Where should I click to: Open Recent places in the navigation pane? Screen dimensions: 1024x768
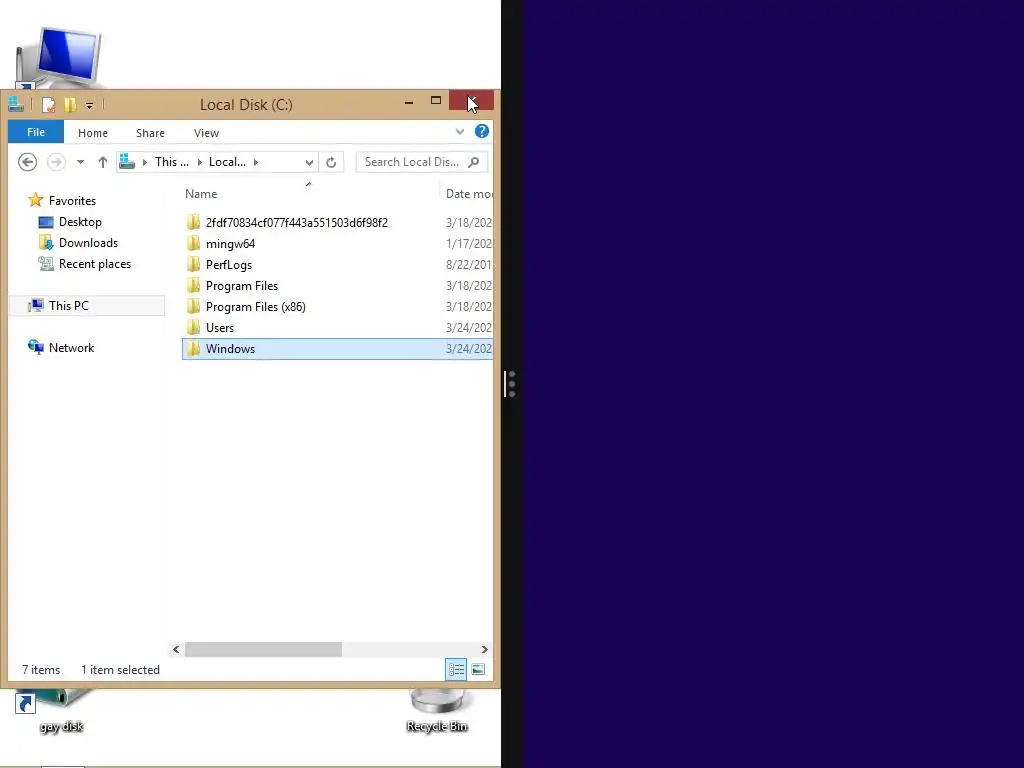(95, 264)
